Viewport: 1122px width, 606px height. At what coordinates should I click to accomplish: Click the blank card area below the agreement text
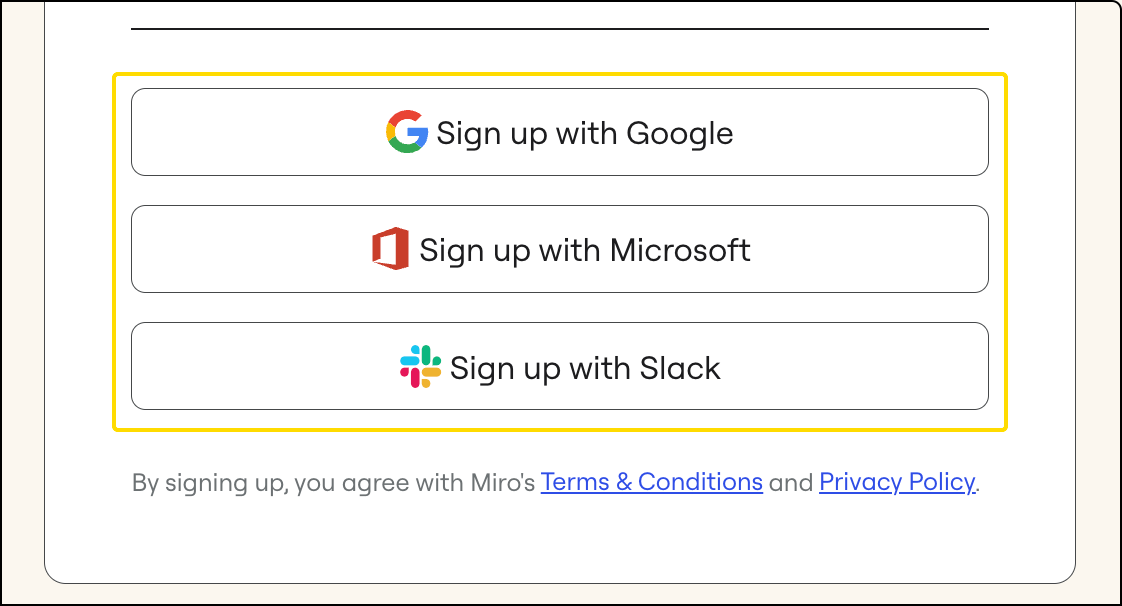click(x=560, y=540)
